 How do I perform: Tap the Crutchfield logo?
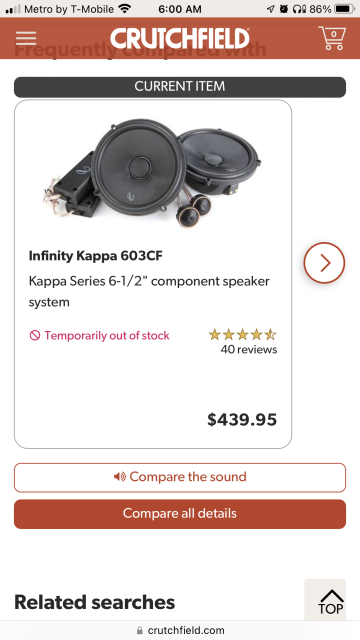pos(180,38)
